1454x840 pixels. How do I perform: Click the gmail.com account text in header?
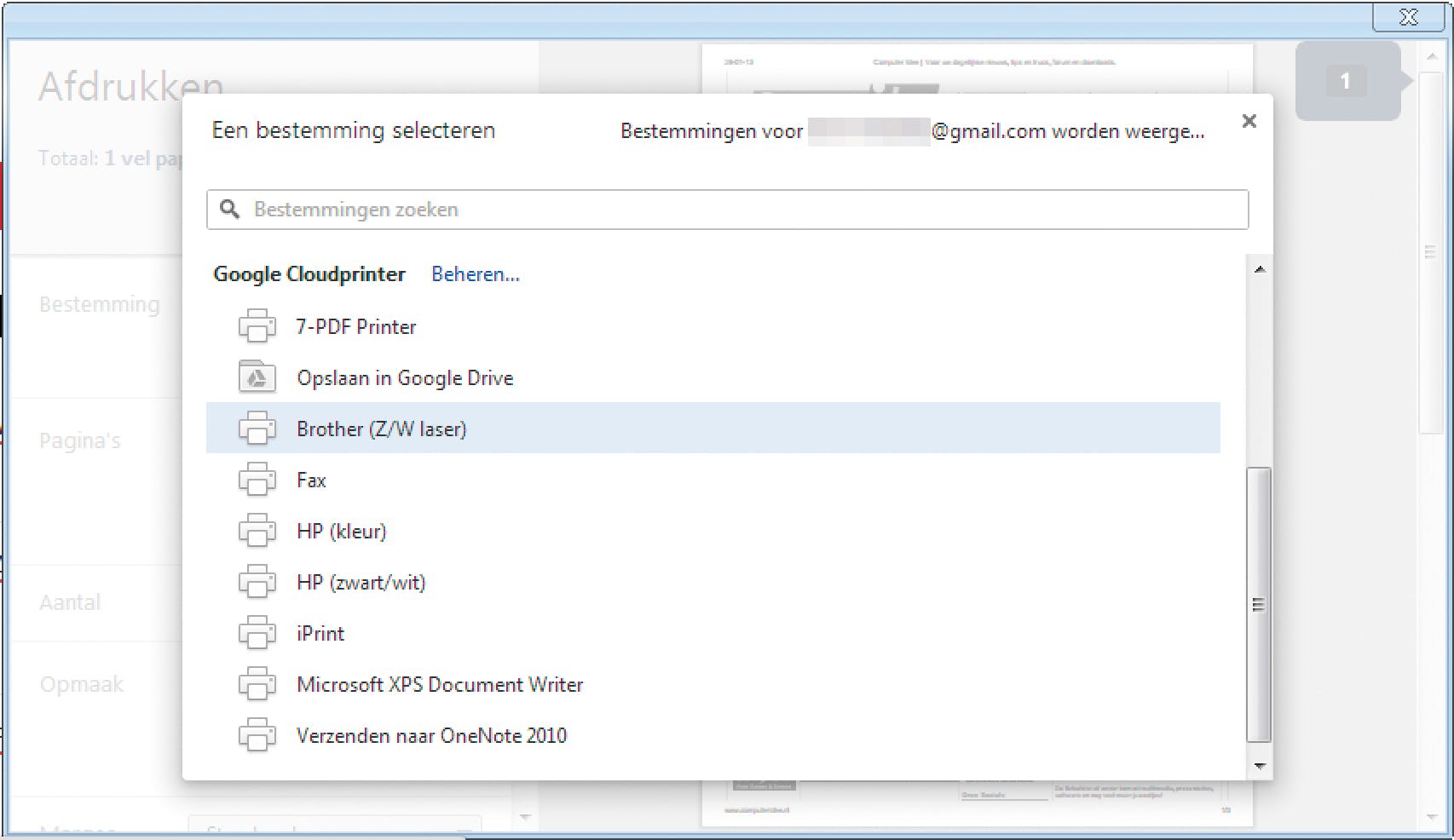911,131
